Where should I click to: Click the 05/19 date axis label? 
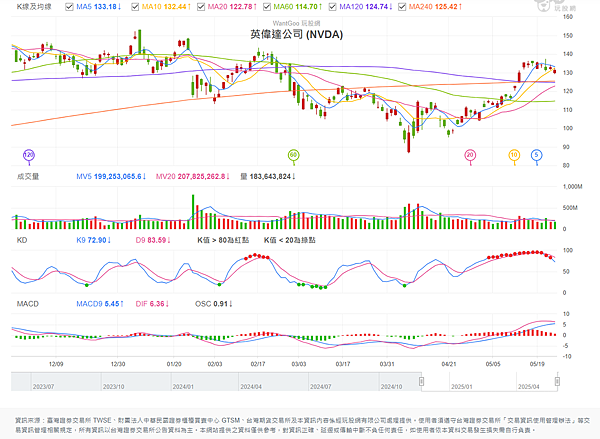tap(537, 364)
